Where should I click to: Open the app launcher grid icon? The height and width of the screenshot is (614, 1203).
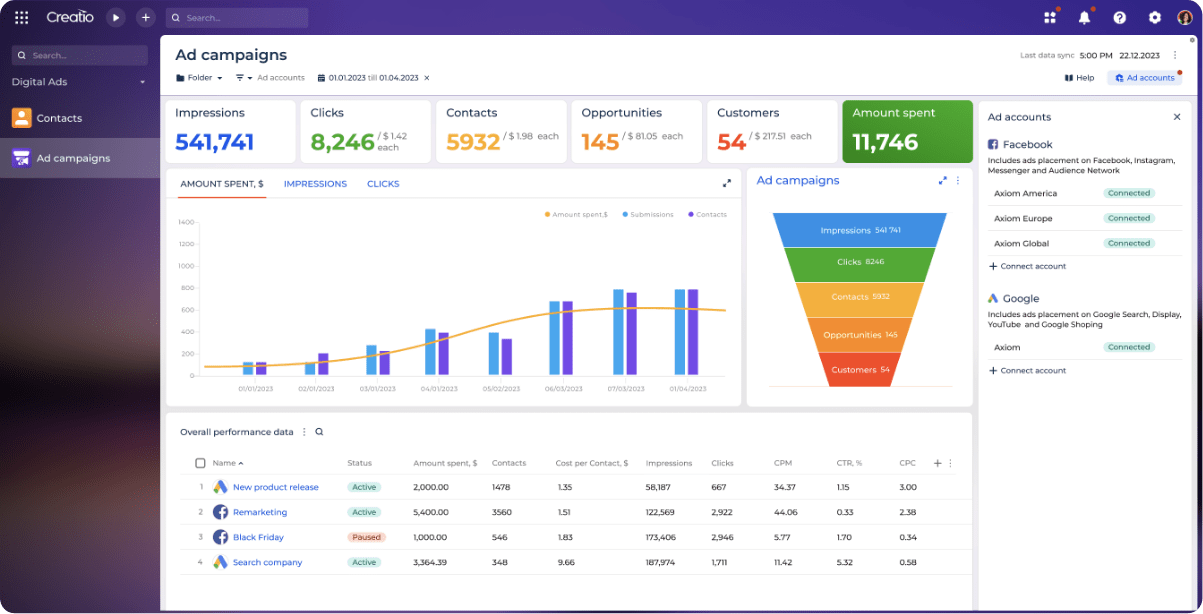(x=21, y=17)
